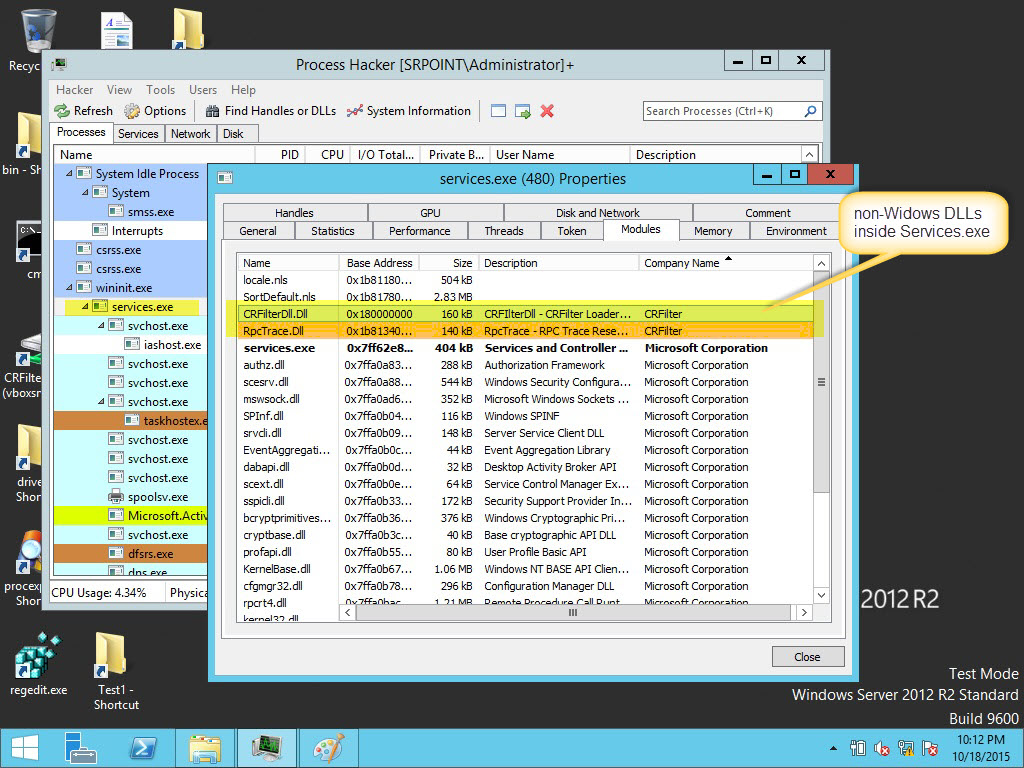Open Paint from taskbar
Image resolution: width=1024 pixels, height=768 pixels.
click(x=328, y=748)
